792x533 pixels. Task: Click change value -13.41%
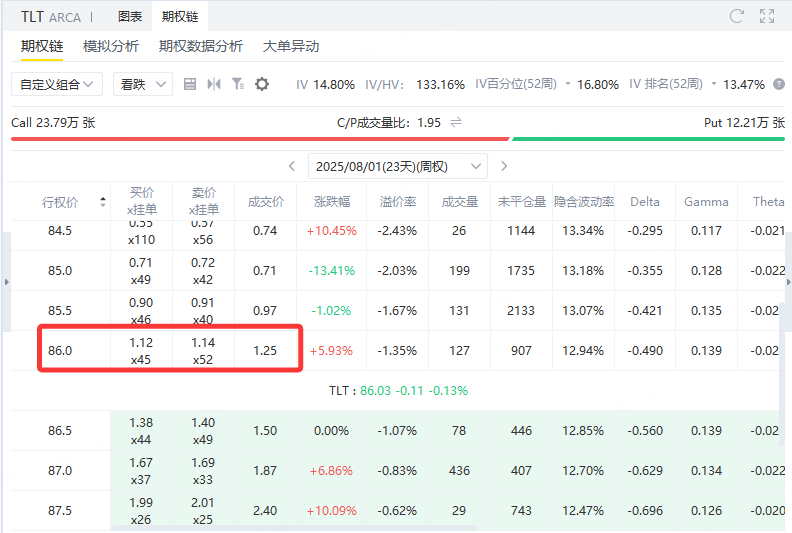pyautogui.click(x=332, y=271)
